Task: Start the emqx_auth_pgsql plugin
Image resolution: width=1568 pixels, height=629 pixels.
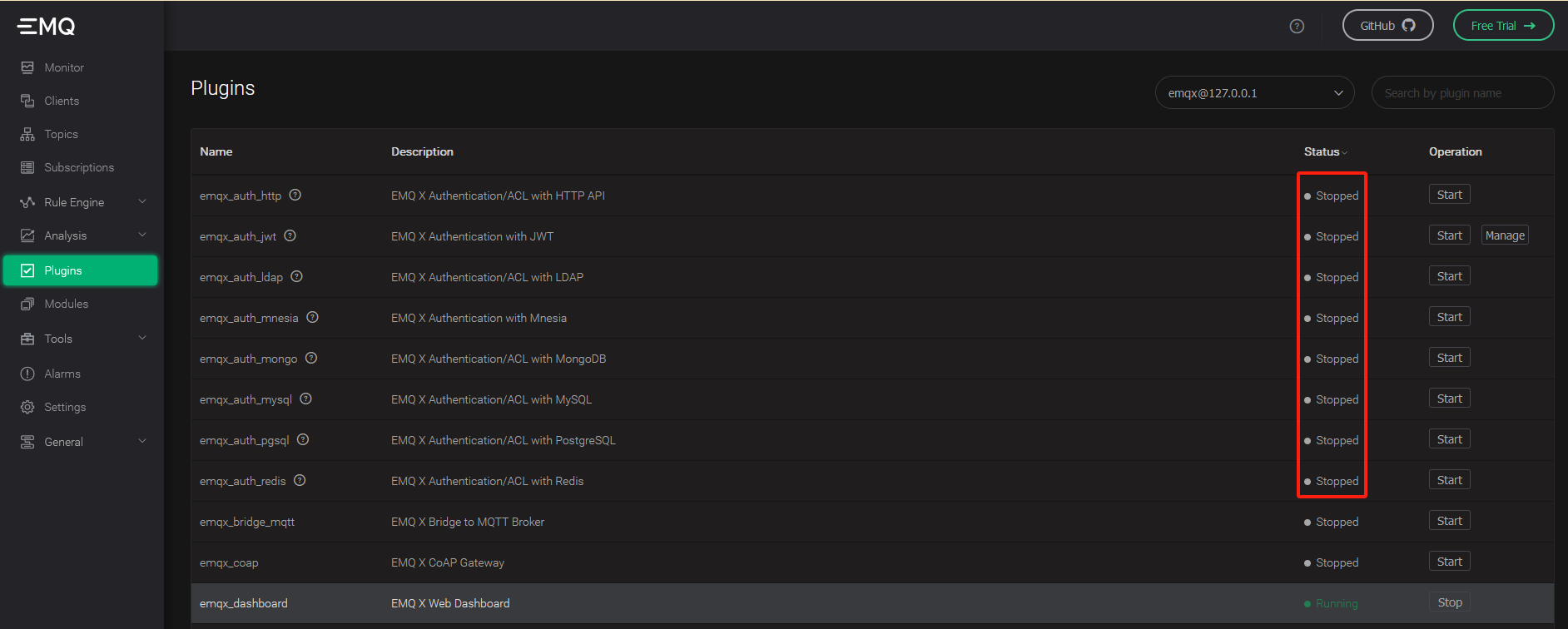Action: coord(1449,439)
